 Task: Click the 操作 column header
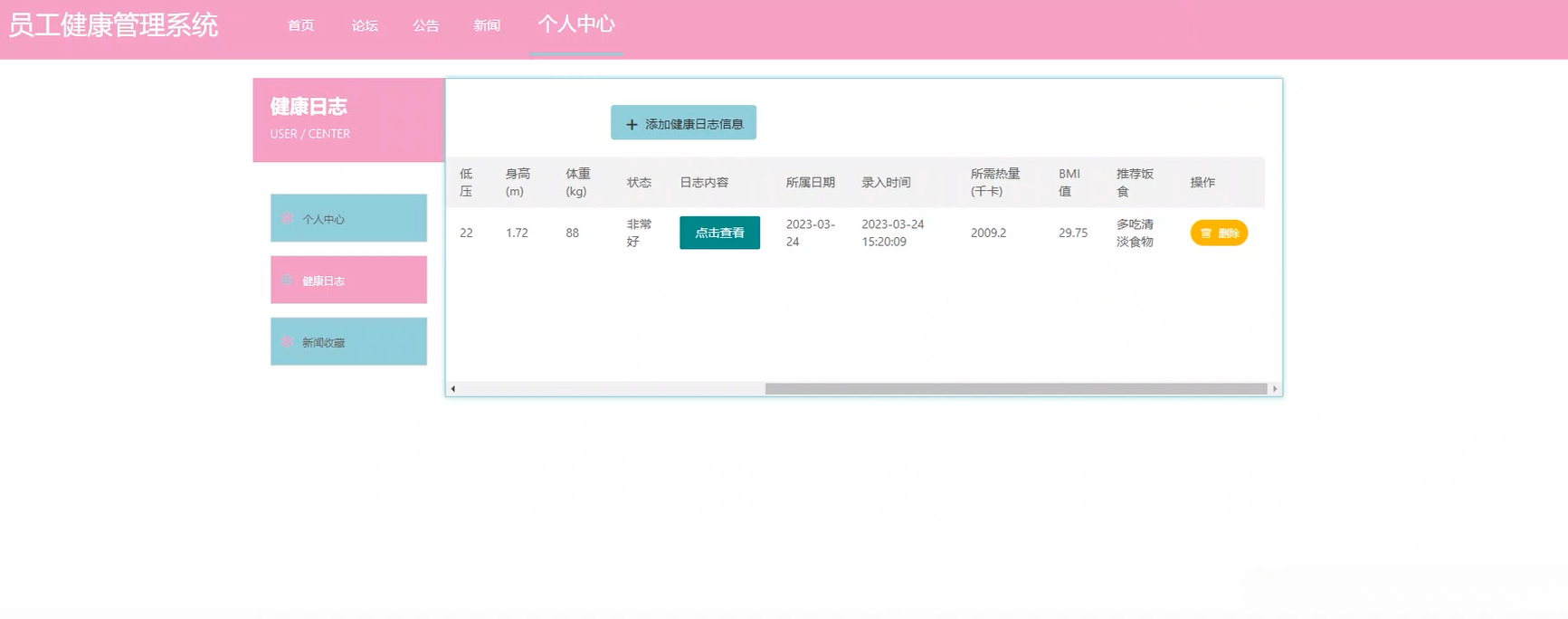[x=1202, y=182]
